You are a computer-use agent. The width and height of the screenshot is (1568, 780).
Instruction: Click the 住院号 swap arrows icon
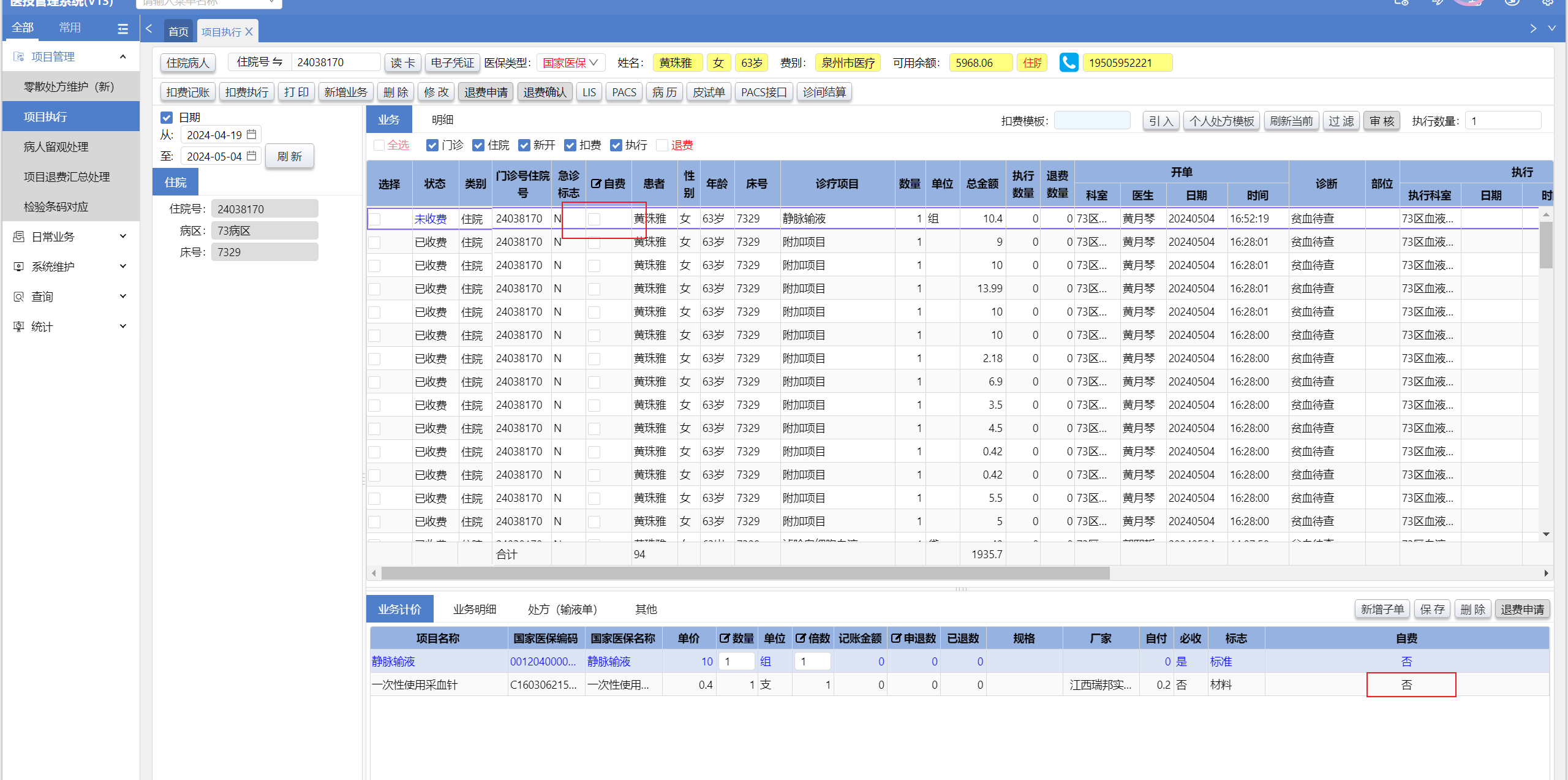point(277,62)
